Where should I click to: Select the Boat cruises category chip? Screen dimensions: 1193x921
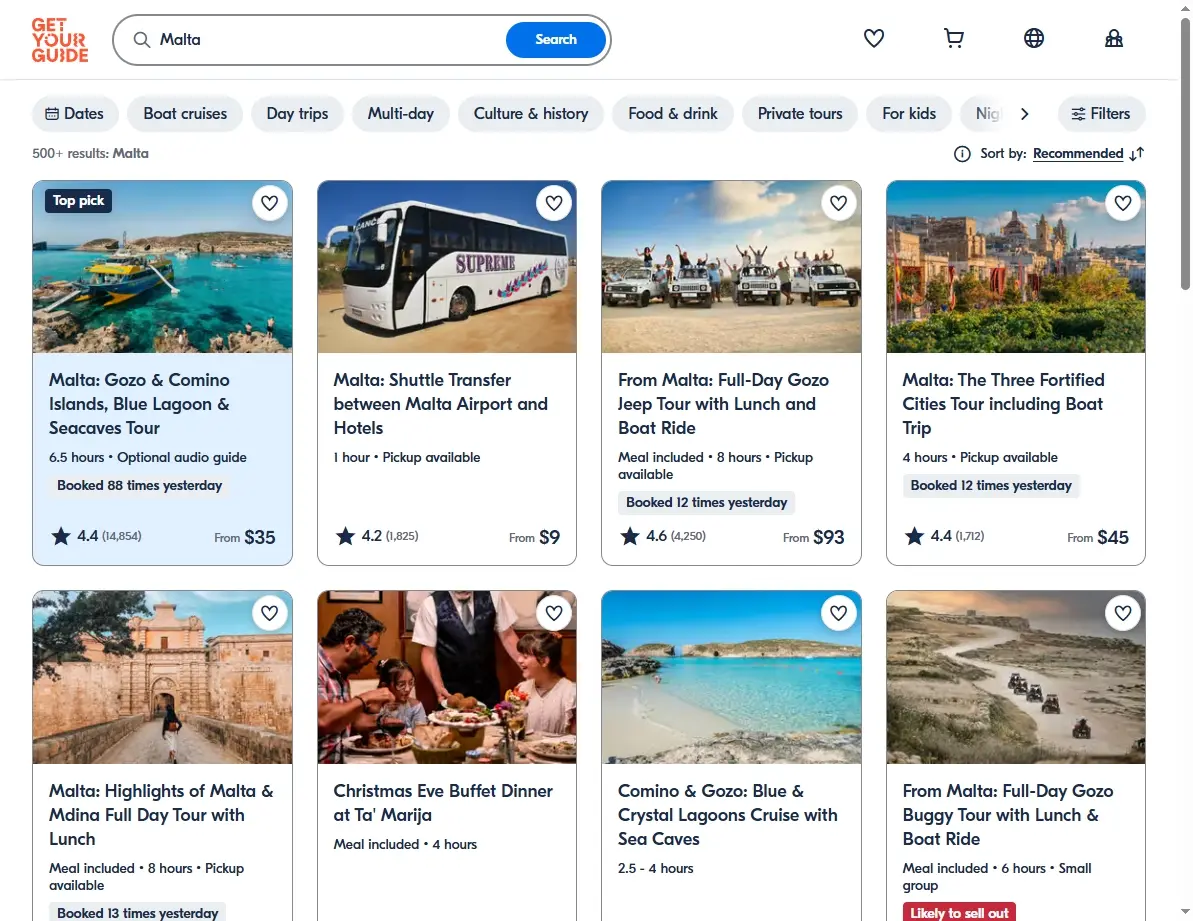coord(185,114)
